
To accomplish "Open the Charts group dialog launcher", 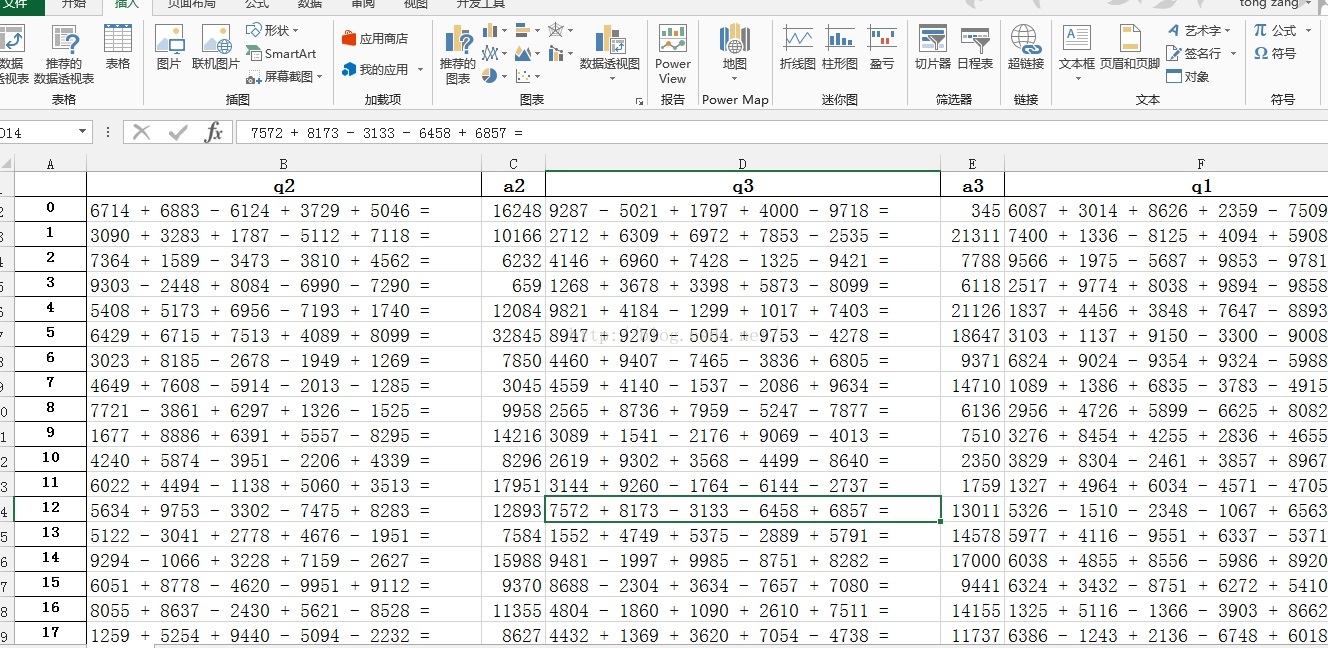I will click(639, 101).
